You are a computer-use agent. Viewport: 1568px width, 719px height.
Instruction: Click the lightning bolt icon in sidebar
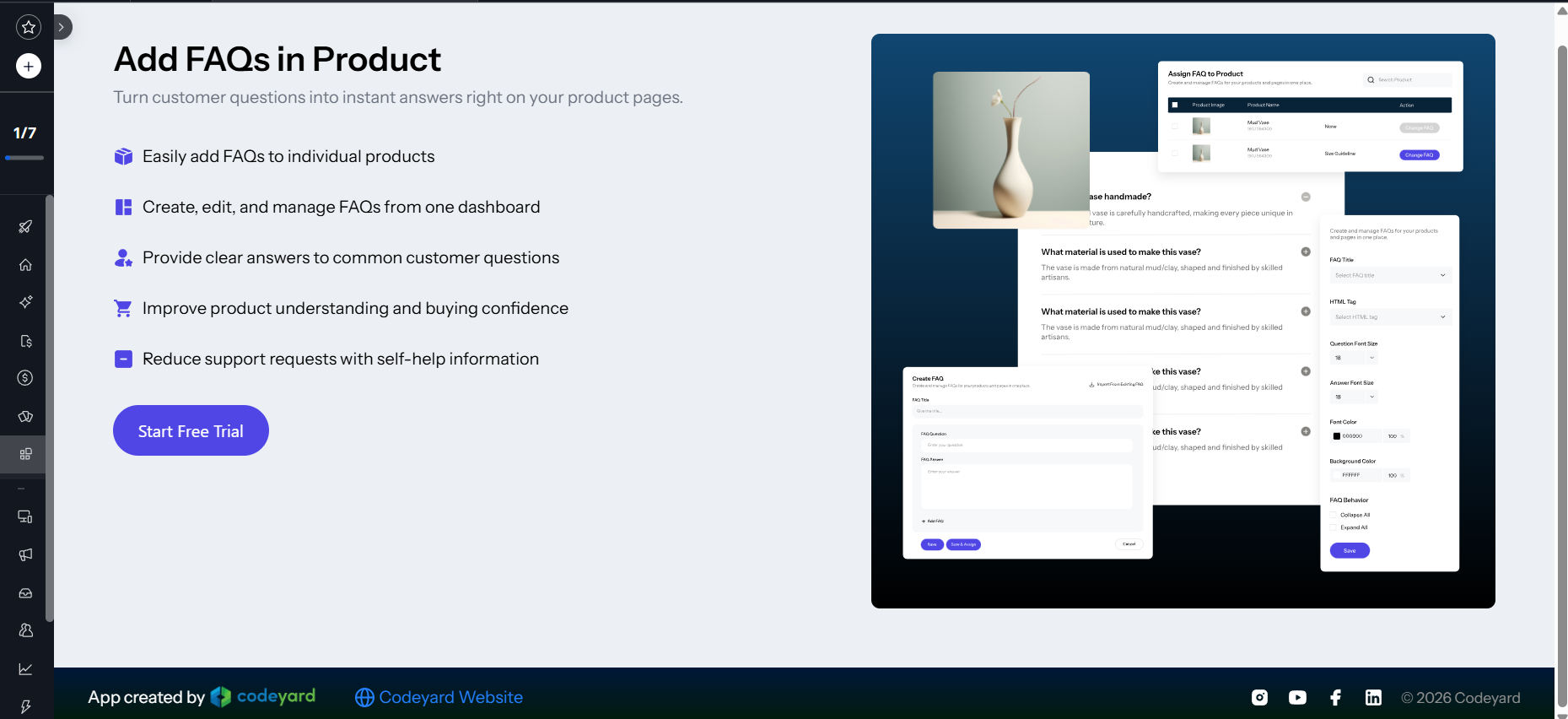tap(26, 707)
